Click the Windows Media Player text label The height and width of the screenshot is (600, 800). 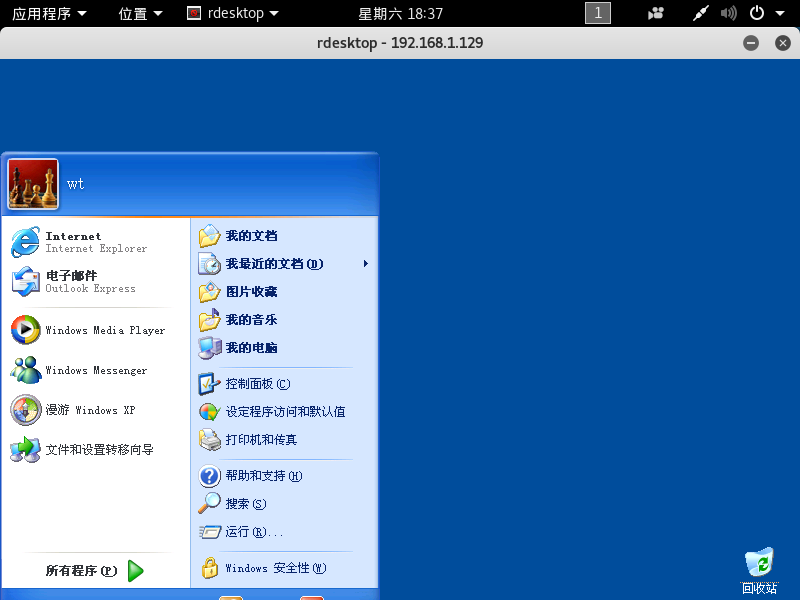click(105, 330)
